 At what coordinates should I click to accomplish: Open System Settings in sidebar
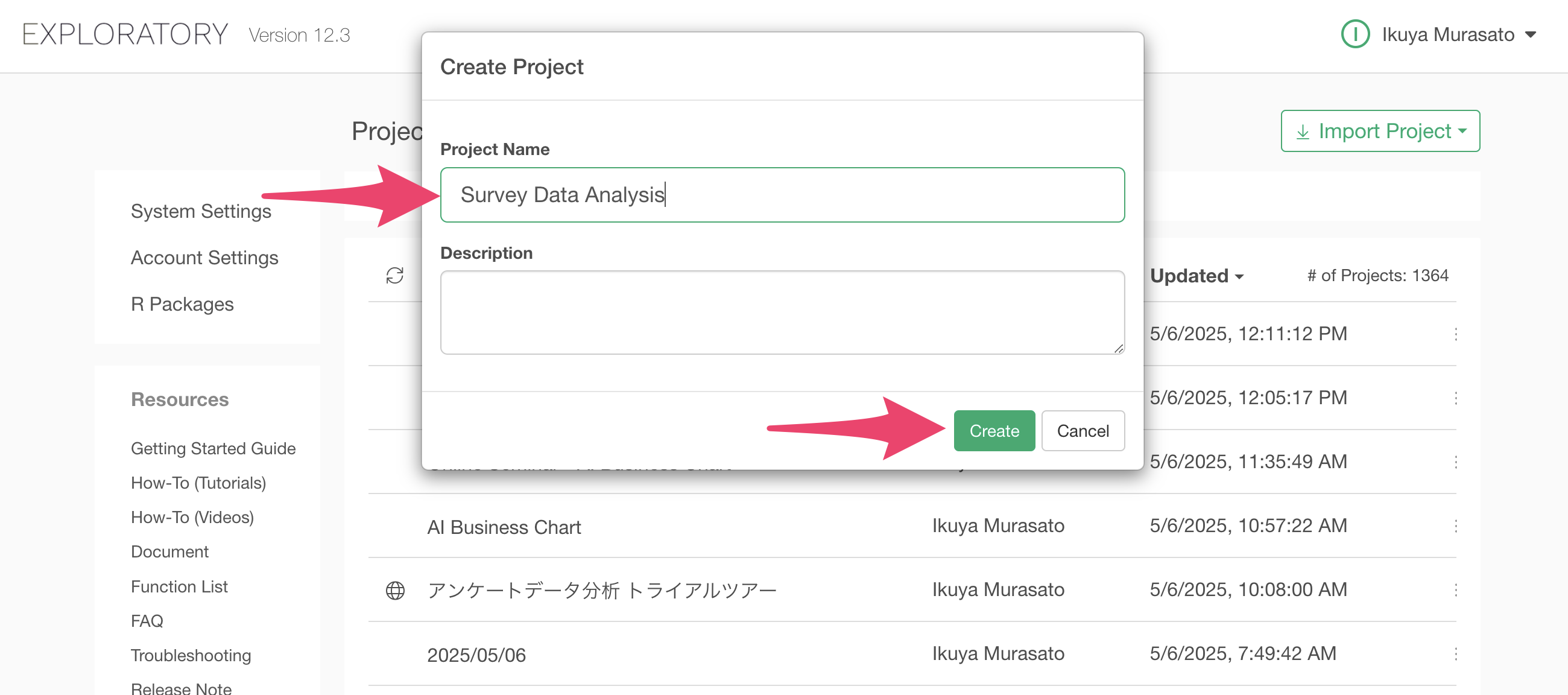[201, 211]
